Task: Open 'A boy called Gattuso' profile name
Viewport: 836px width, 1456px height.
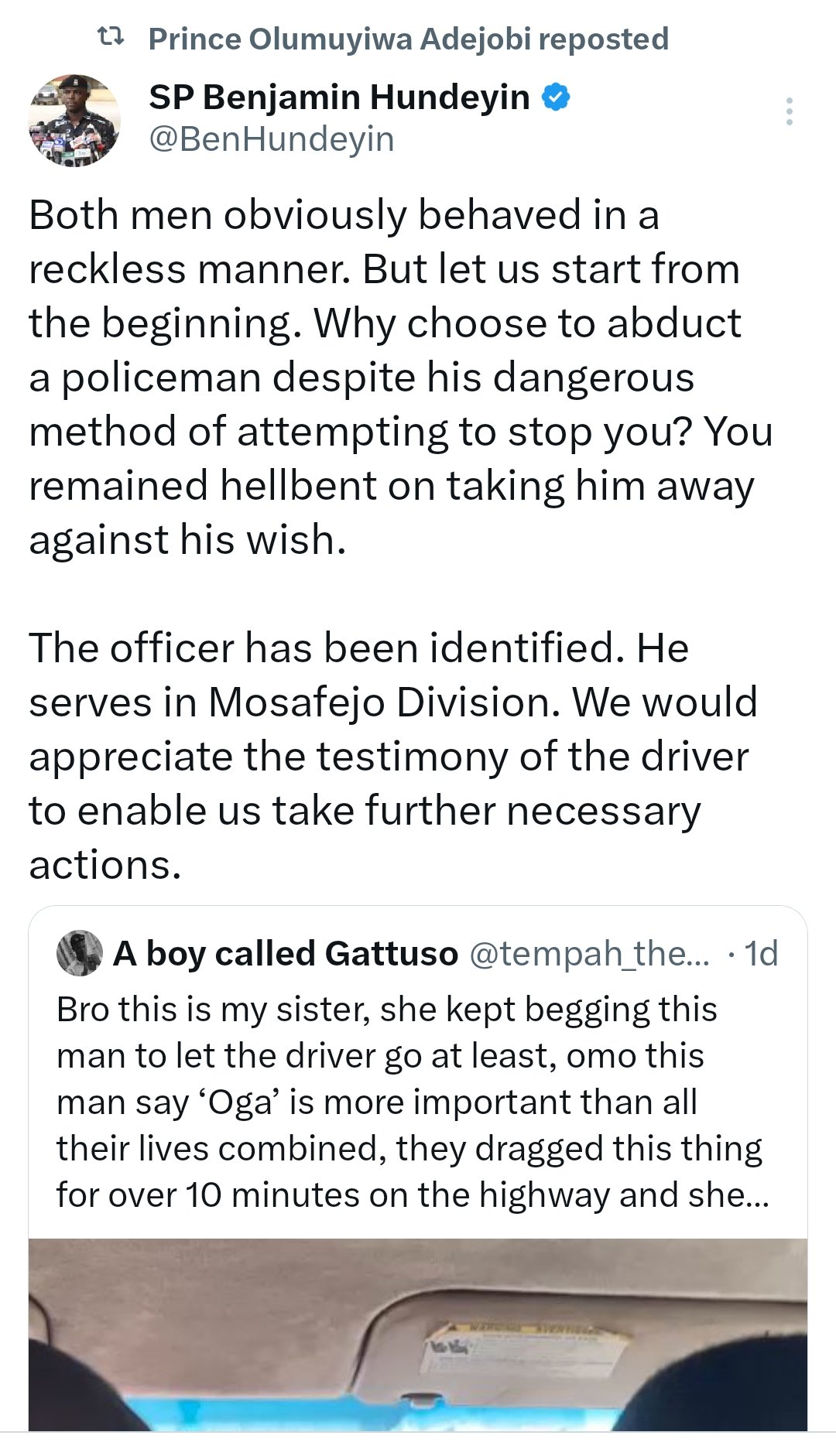Action: click(286, 954)
